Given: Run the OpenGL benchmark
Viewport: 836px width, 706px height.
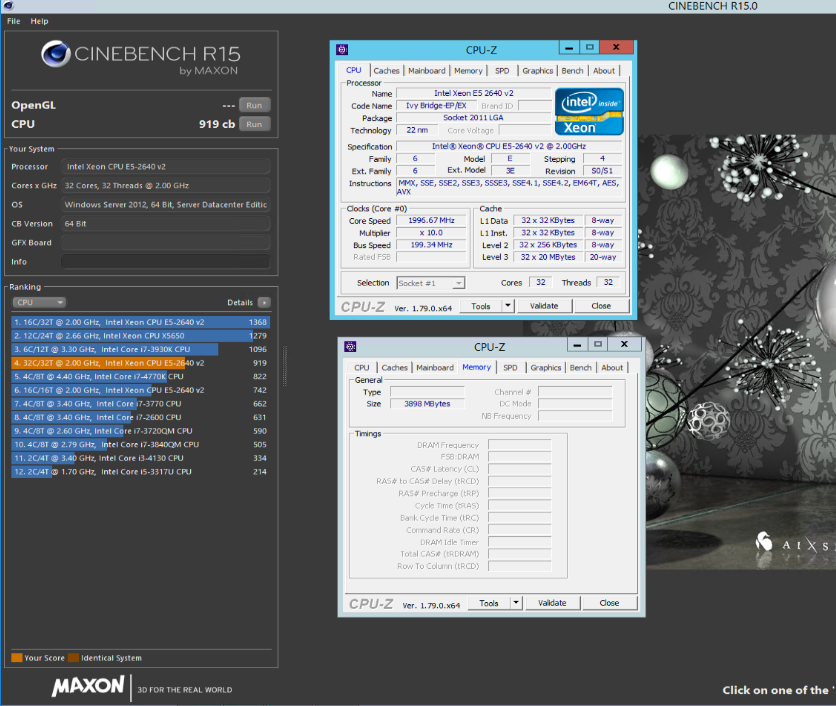Looking at the screenshot, I should pyautogui.click(x=254, y=105).
